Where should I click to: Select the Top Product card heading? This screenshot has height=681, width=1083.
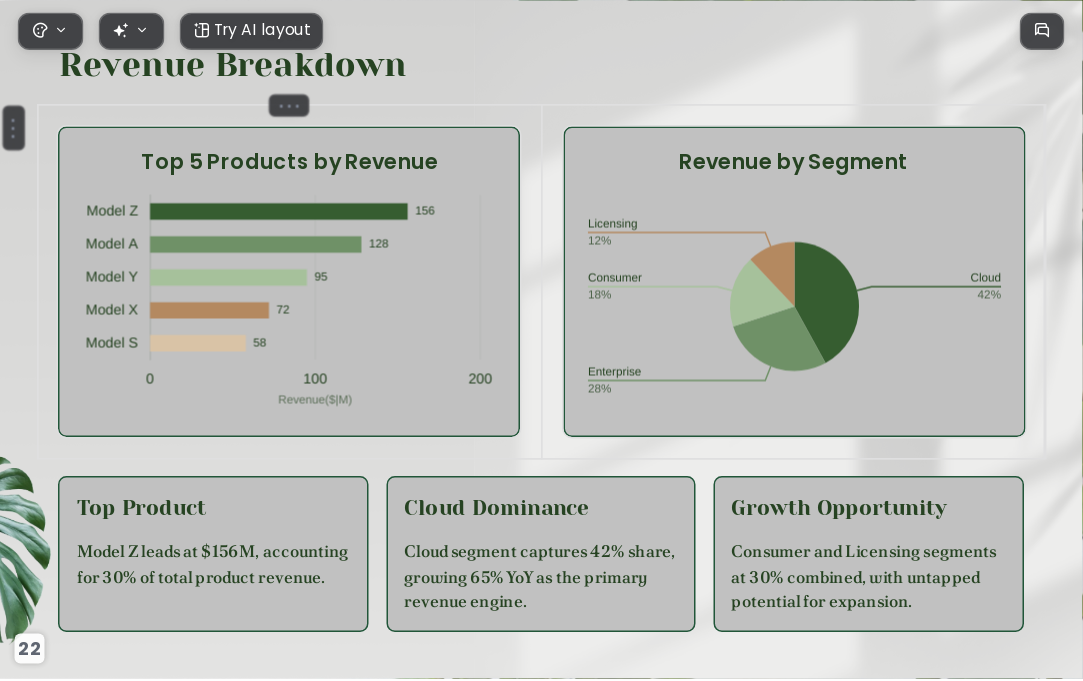click(142, 508)
